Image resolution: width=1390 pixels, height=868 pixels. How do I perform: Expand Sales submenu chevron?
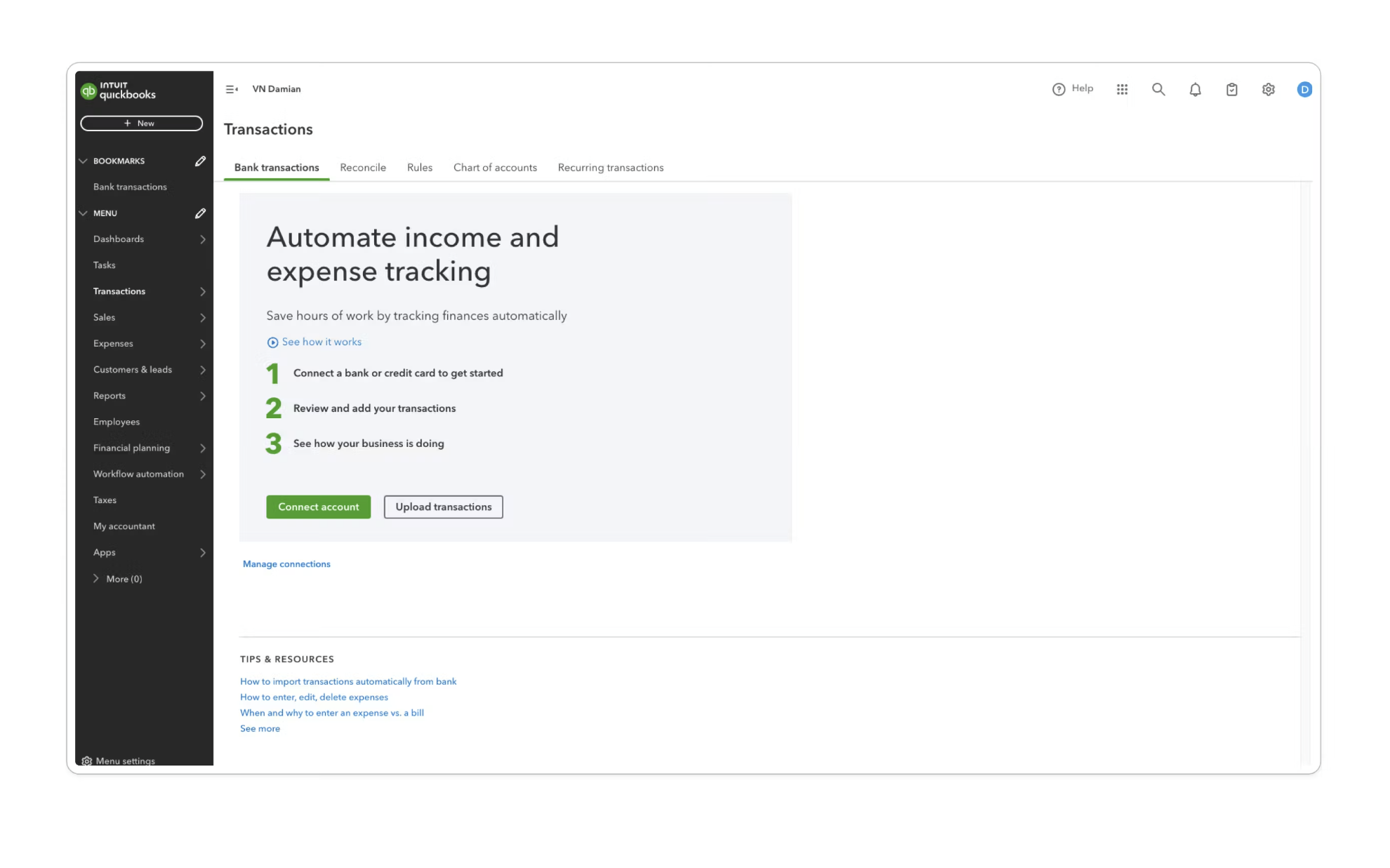click(x=202, y=317)
